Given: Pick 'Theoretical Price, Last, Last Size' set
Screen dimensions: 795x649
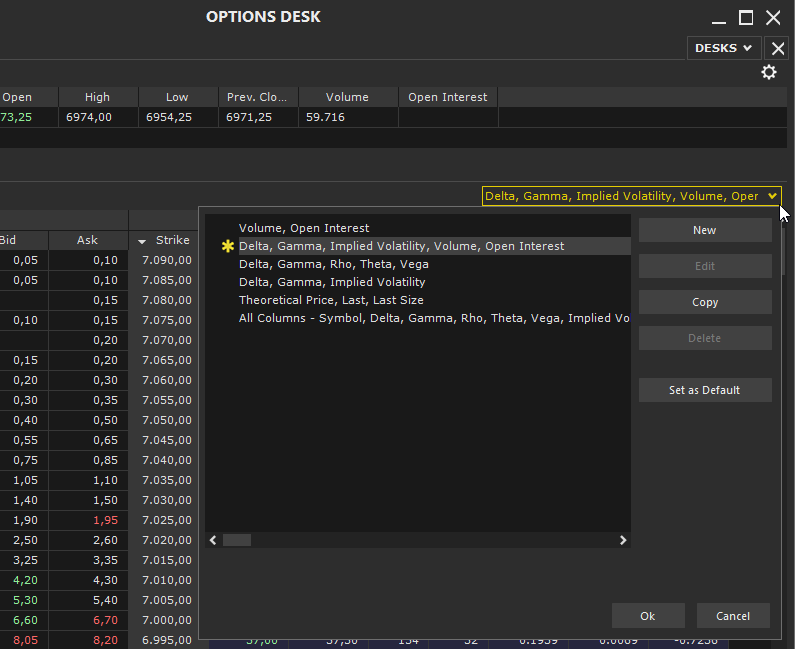Looking at the screenshot, I should point(331,300).
